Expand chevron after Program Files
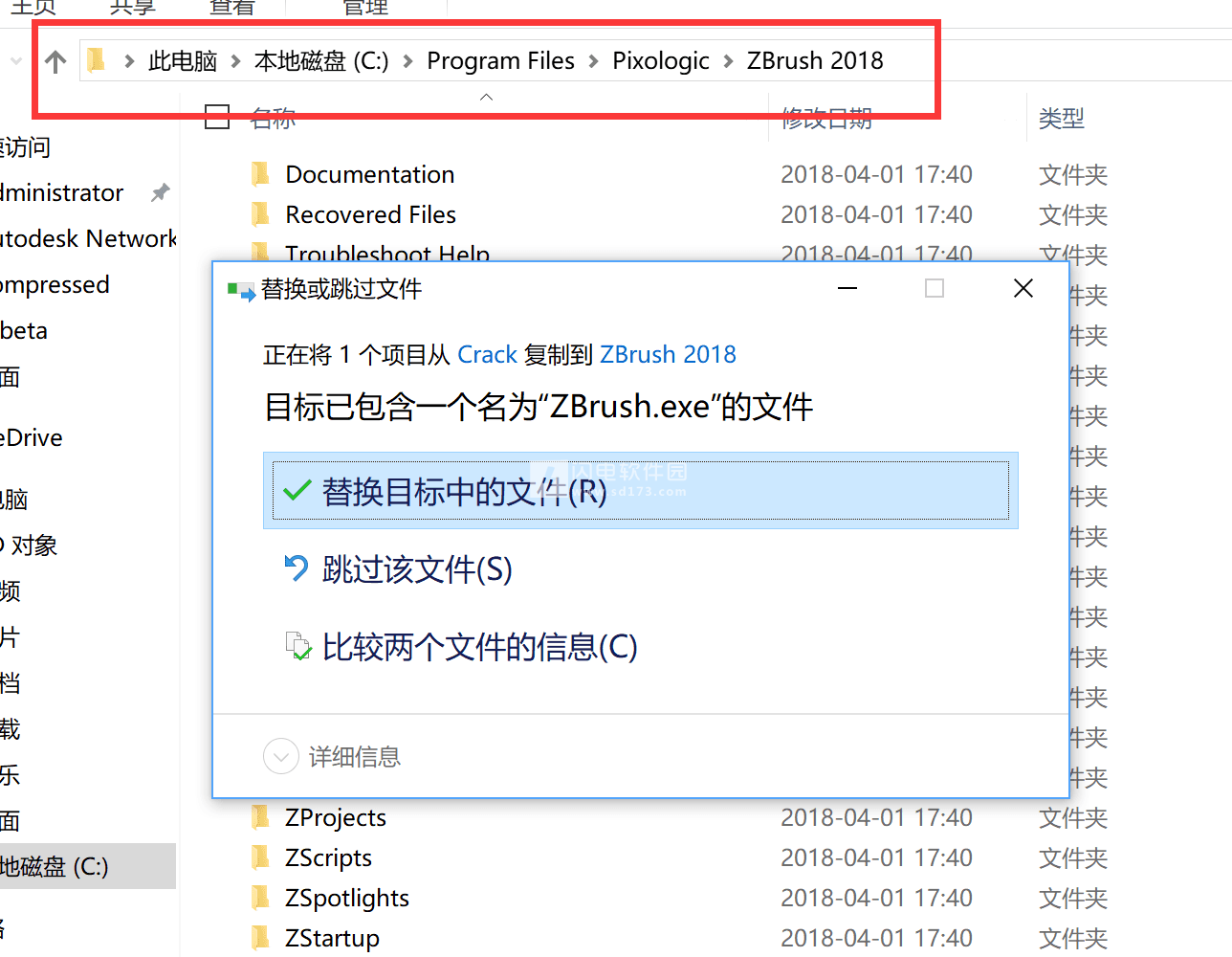Viewport: 1232px width, 957px height. click(x=593, y=61)
